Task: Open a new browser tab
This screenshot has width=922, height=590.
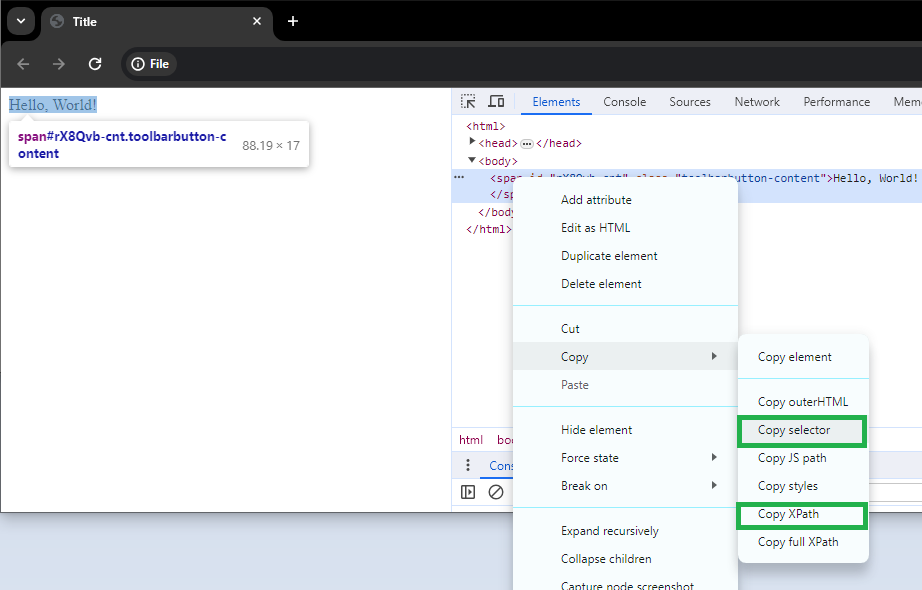Action: tap(293, 21)
